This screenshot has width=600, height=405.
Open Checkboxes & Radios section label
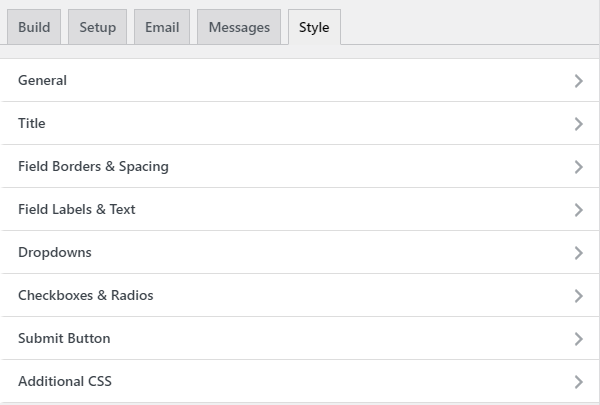(86, 296)
